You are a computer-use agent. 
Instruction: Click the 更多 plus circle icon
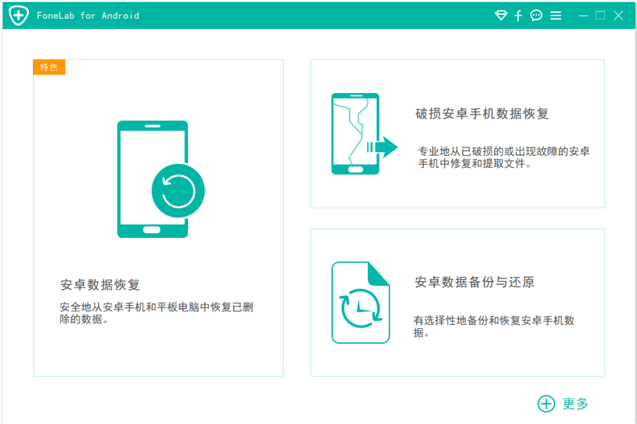[546, 403]
